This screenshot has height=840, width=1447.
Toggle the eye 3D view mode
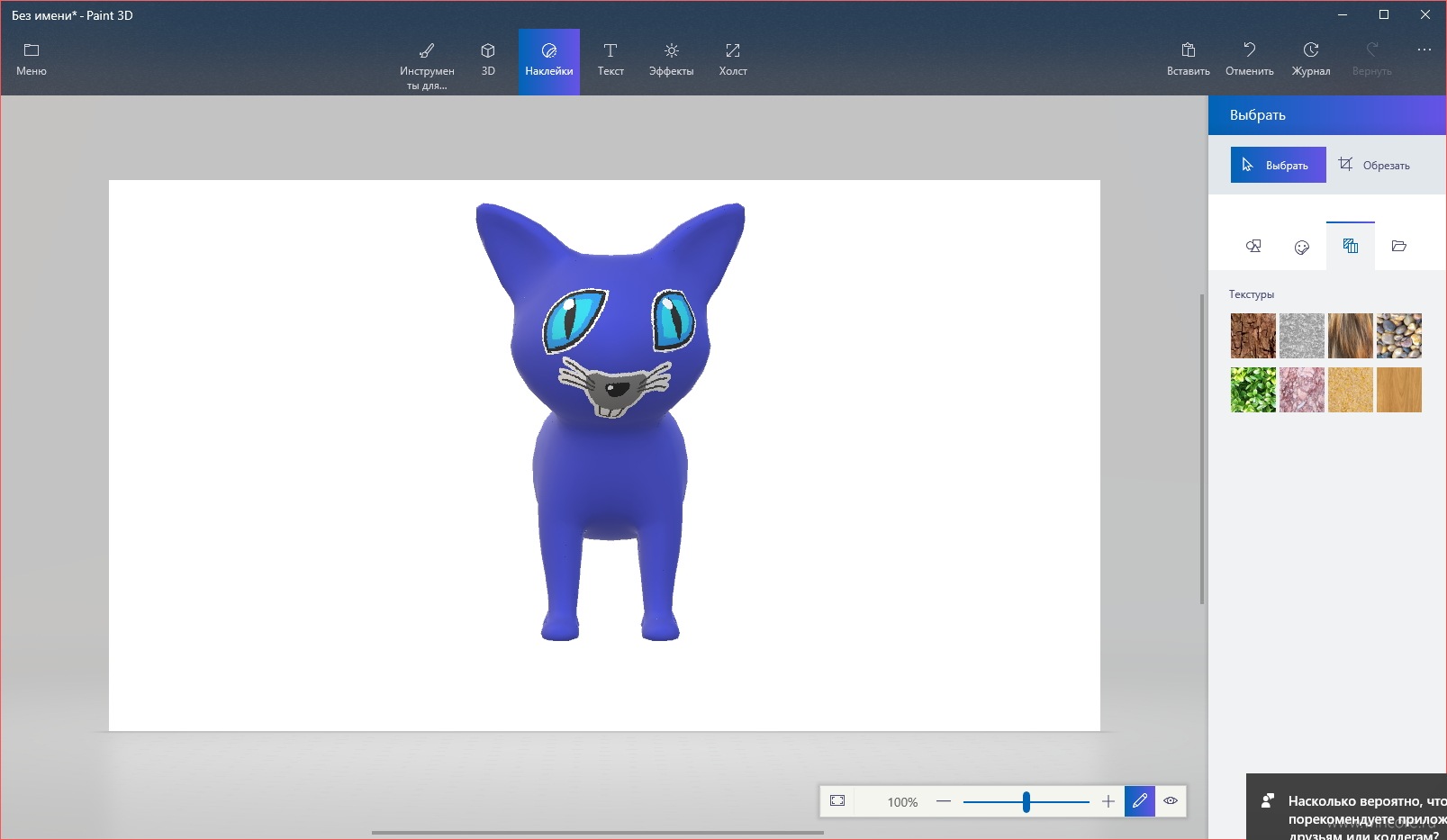tap(1171, 801)
